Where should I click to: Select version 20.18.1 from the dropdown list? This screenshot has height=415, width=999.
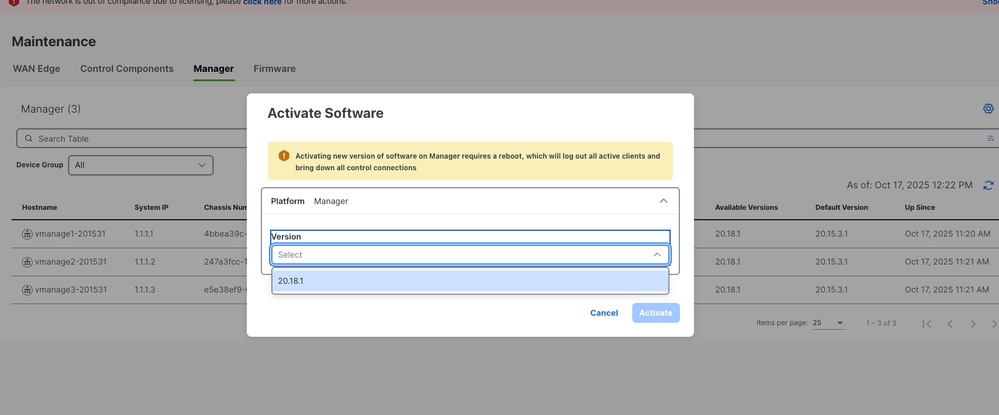[470, 280]
